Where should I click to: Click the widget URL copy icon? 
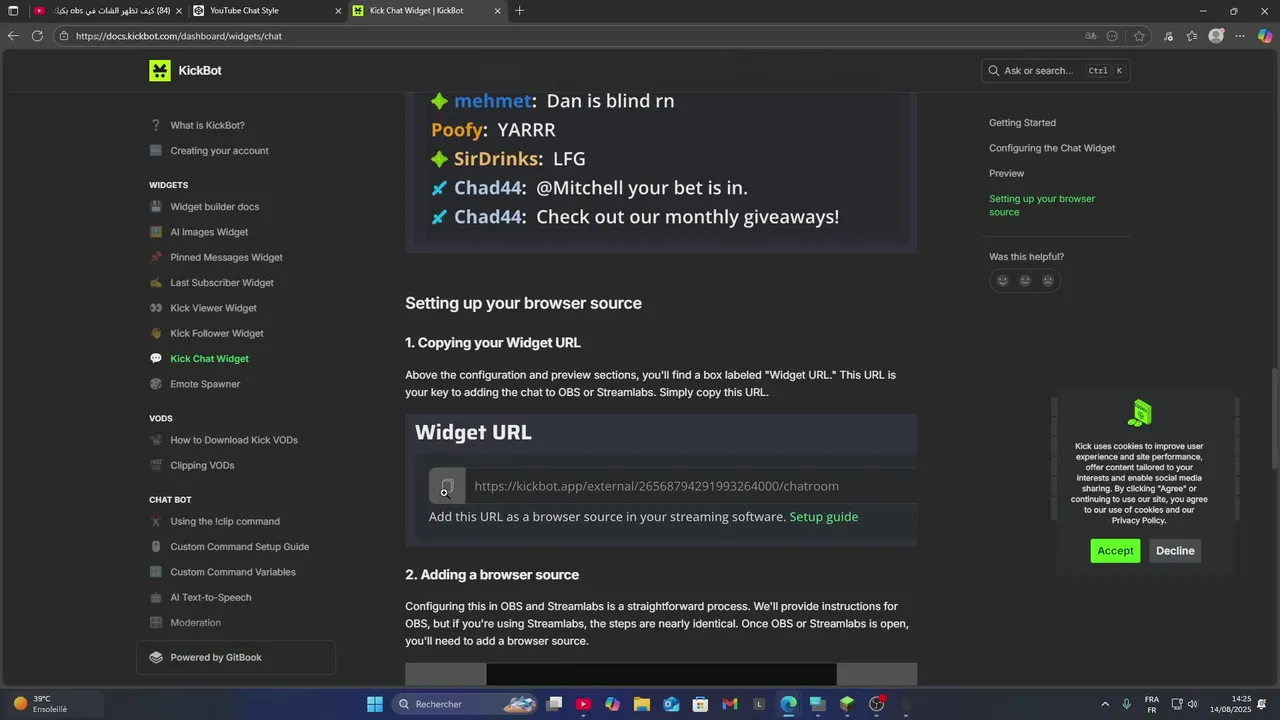tap(447, 486)
